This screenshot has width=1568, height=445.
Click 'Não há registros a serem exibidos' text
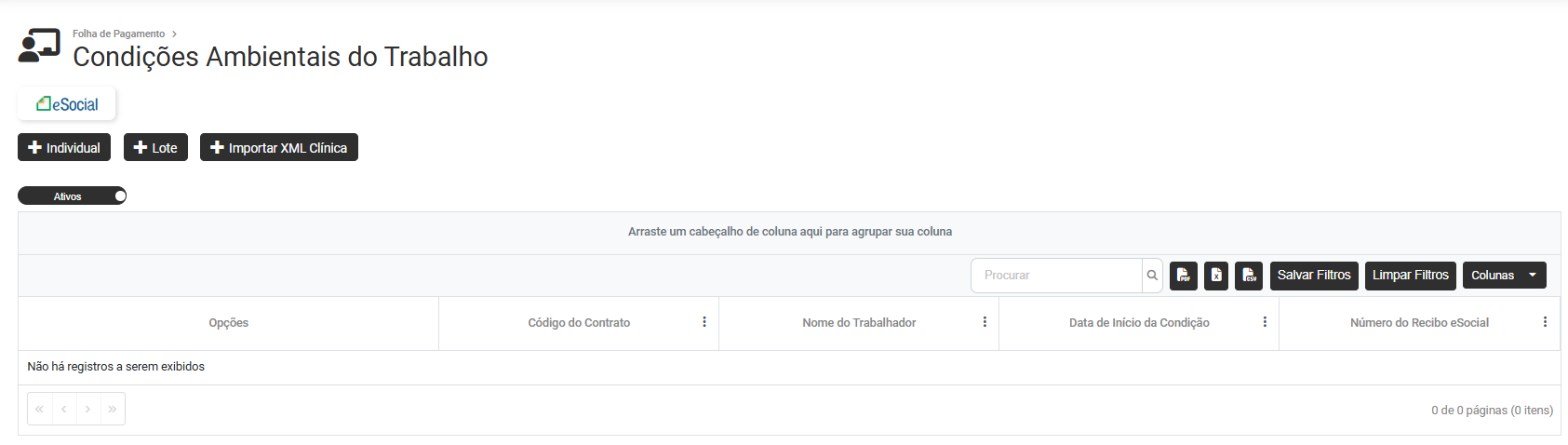click(x=116, y=367)
